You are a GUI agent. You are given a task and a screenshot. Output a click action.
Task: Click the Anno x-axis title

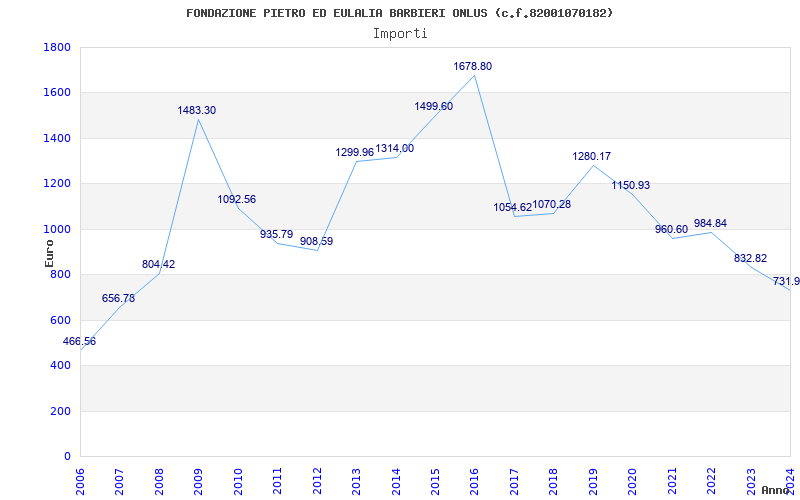coord(774,490)
